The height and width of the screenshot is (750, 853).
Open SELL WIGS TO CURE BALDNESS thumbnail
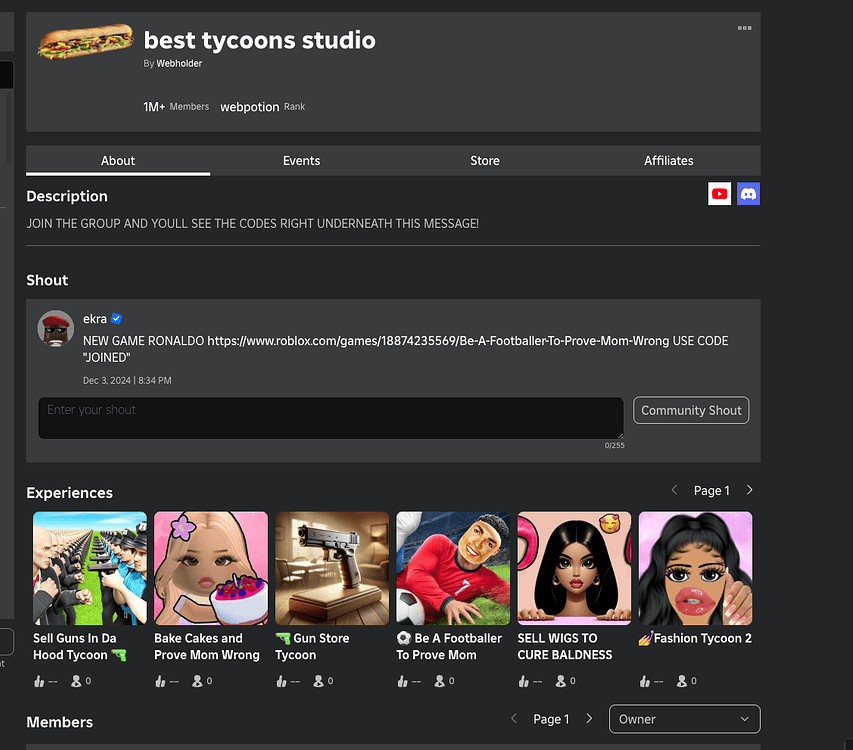tap(574, 568)
